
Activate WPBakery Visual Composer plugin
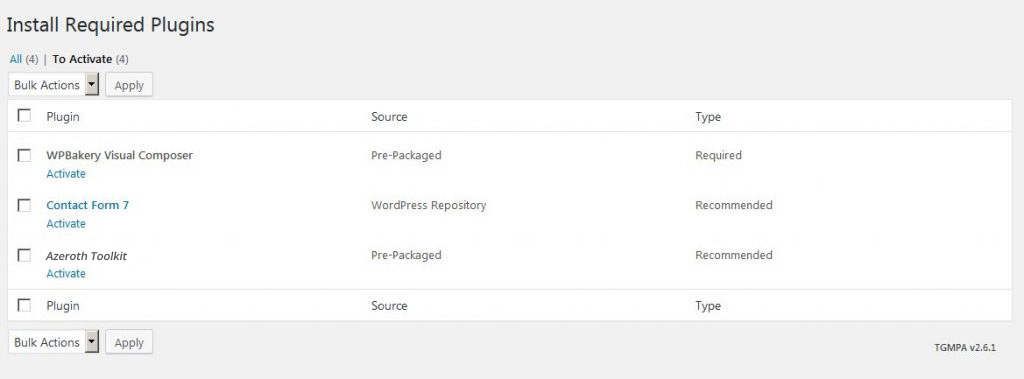66,174
